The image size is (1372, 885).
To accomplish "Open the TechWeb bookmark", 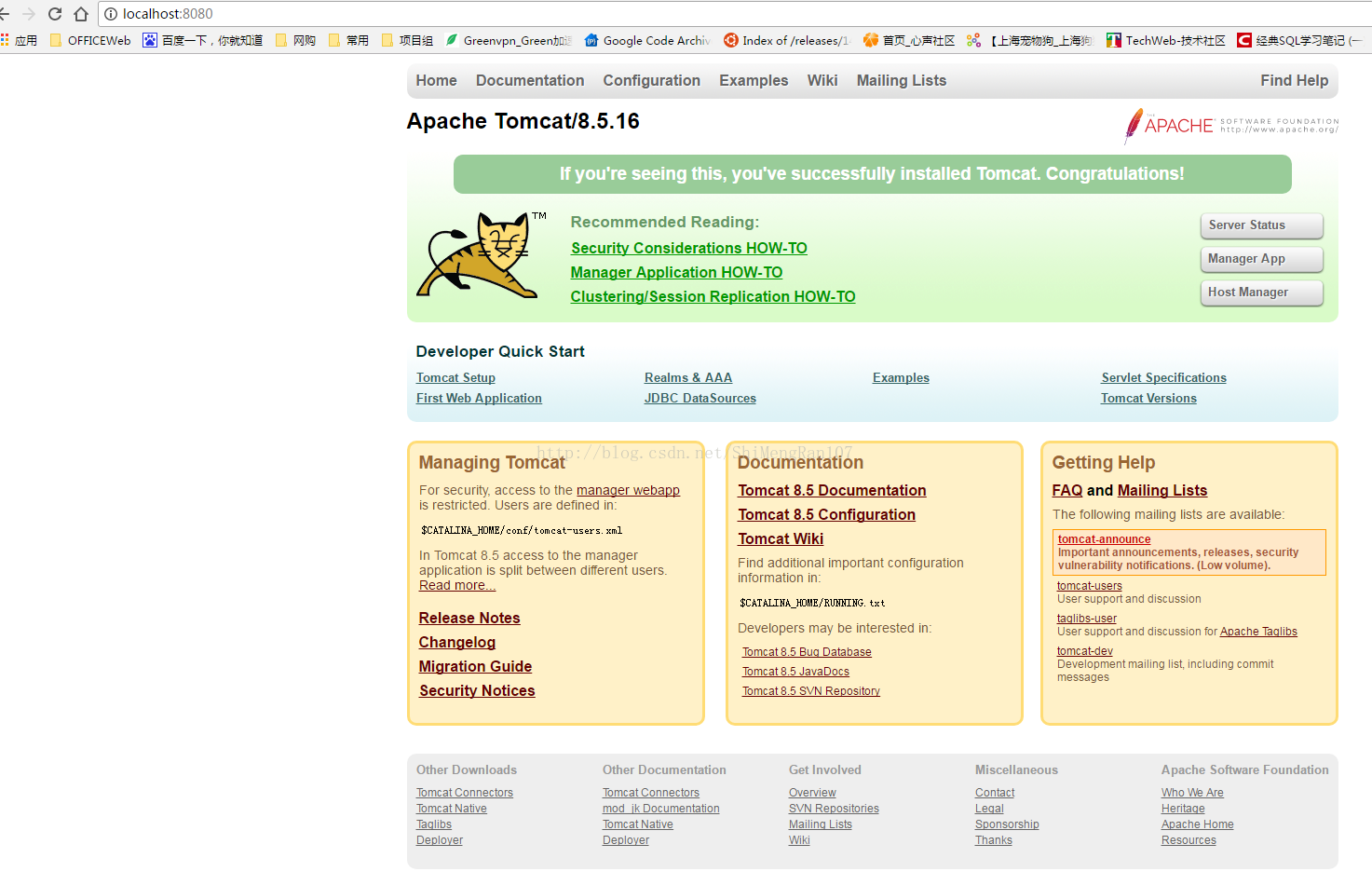I will (x=1166, y=40).
